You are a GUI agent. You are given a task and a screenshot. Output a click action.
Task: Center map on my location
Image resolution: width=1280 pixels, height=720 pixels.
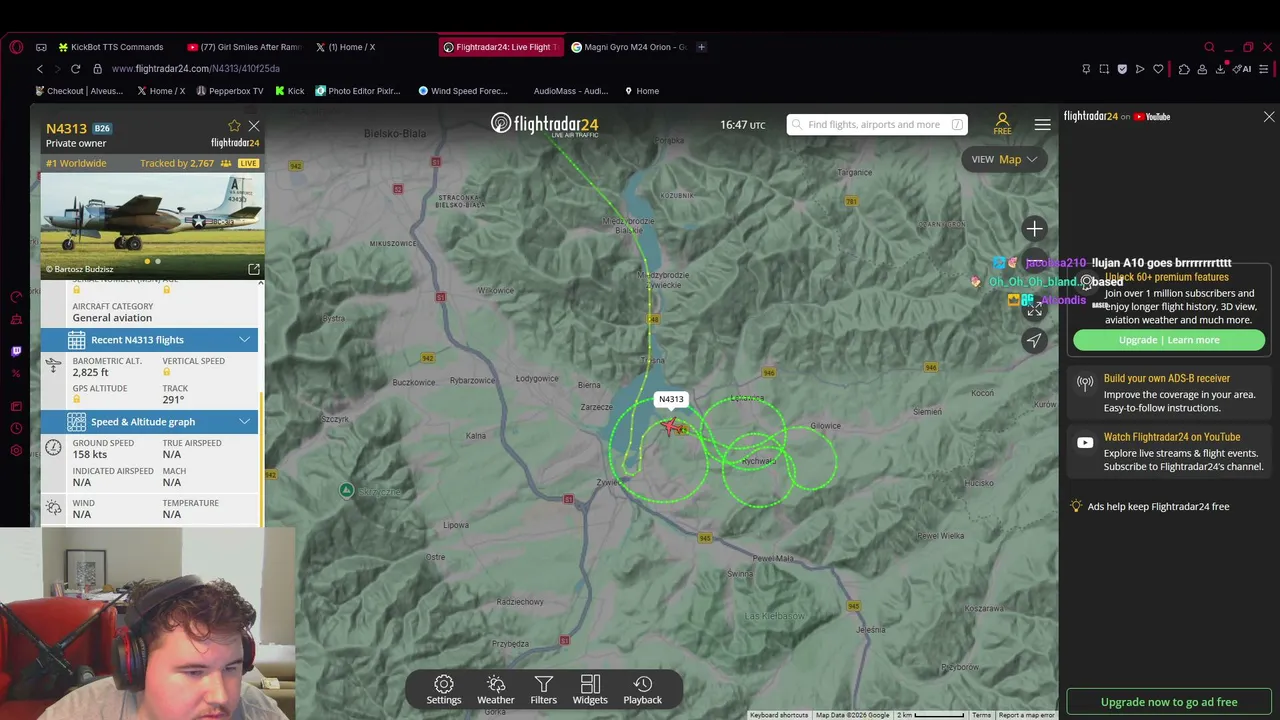pos(1034,340)
